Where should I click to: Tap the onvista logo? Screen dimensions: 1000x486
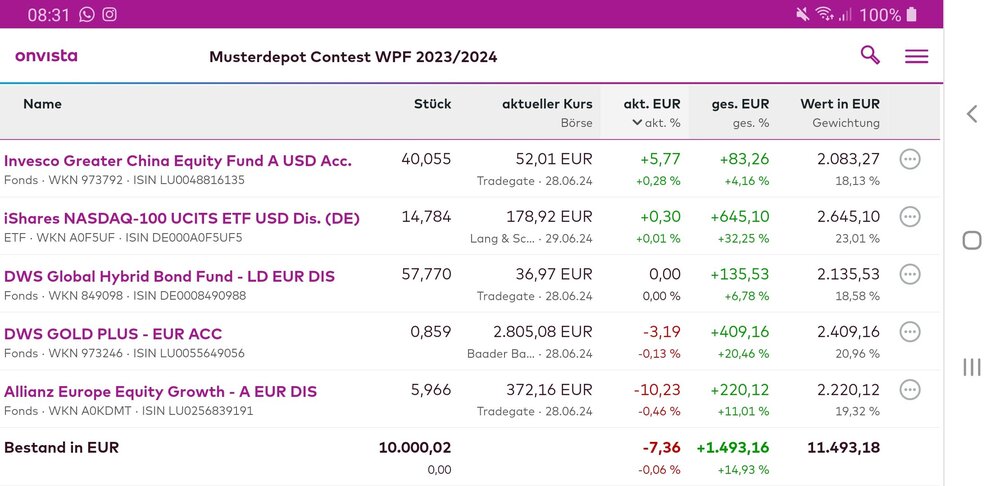pos(46,56)
